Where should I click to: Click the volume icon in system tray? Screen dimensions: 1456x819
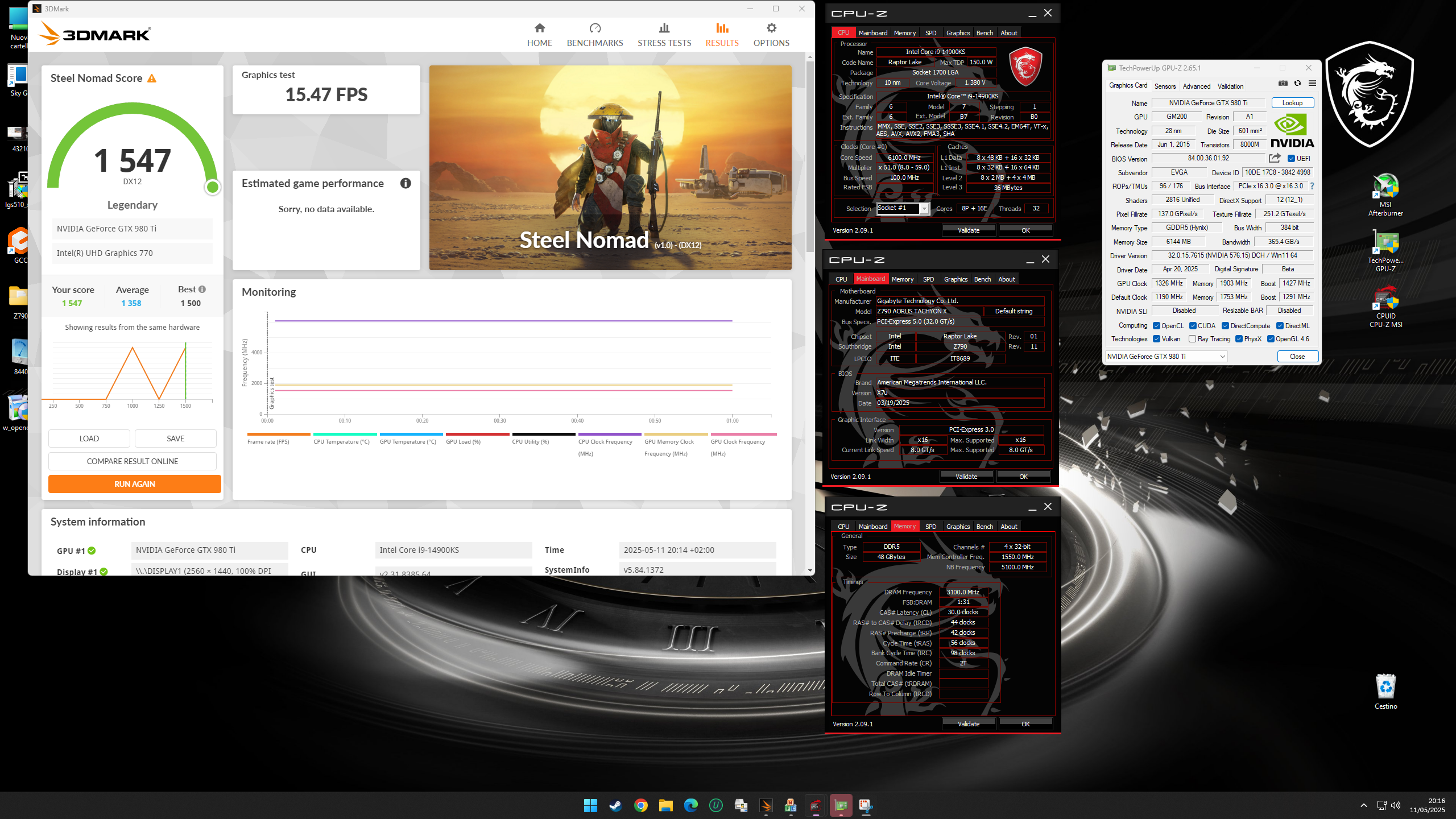(x=1396, y=805)
